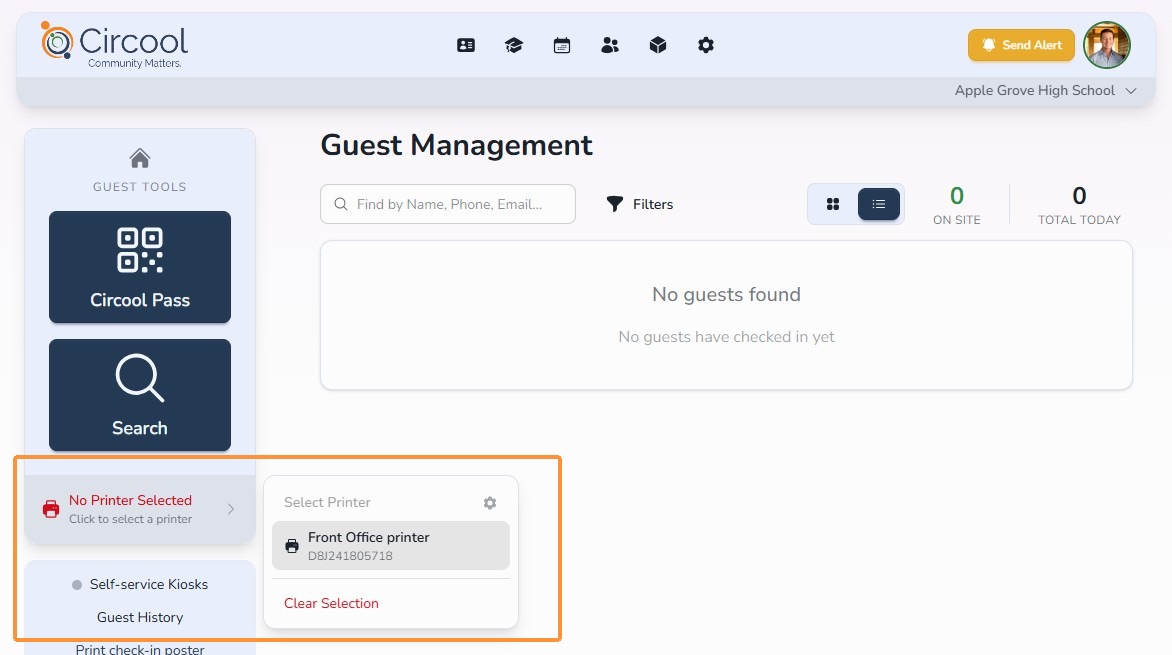Click the people group icon in the top navigation
This screenshot has width=1172, height=655.
point(610,46)
